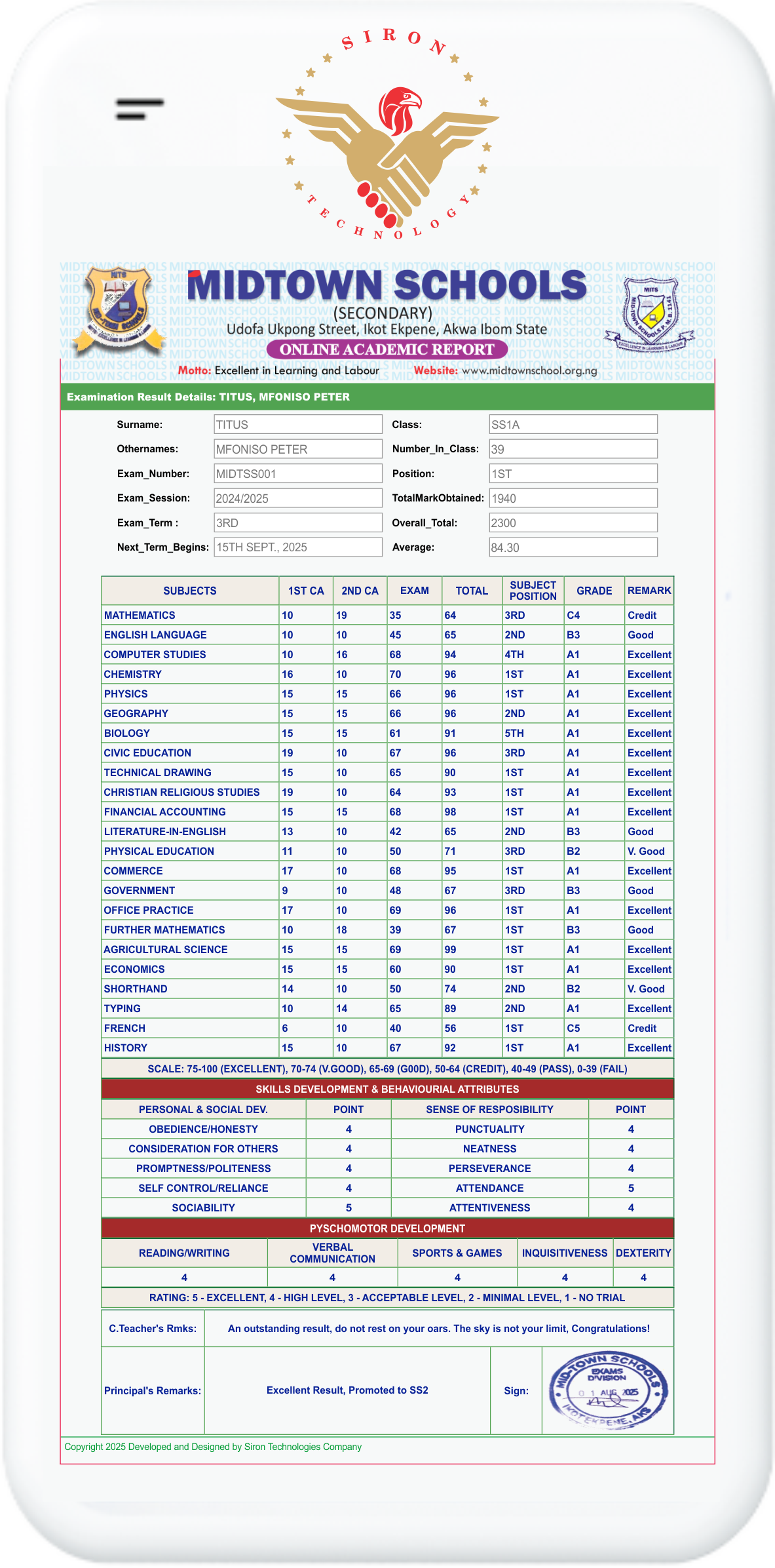Click the Online Academic Report banner
Viewport: 775px width, 1568px height.
click(x=387, y=349)
